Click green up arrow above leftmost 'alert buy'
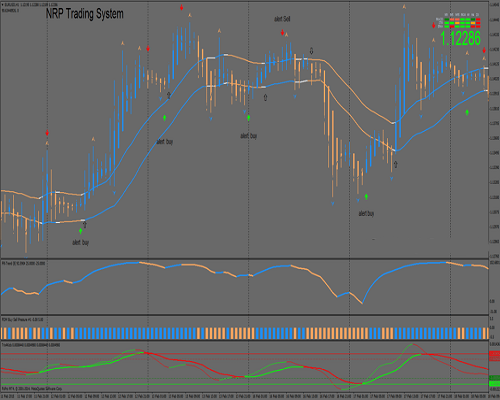This screenshot has width=500, height=400. (x=81, y=231)
